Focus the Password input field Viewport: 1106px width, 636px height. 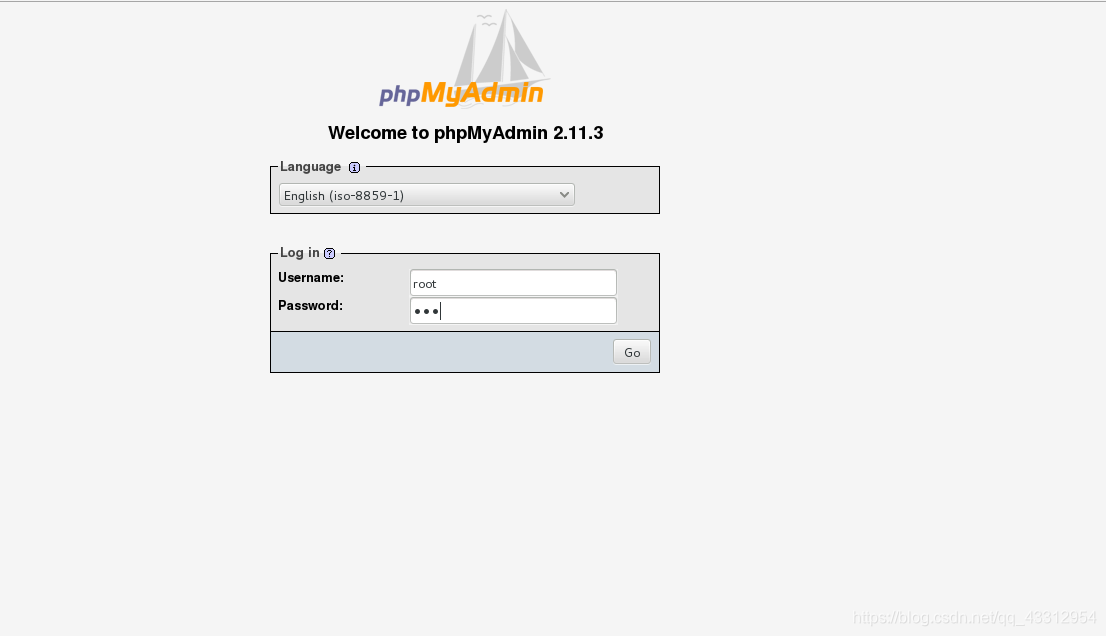[x=513, y=311]
